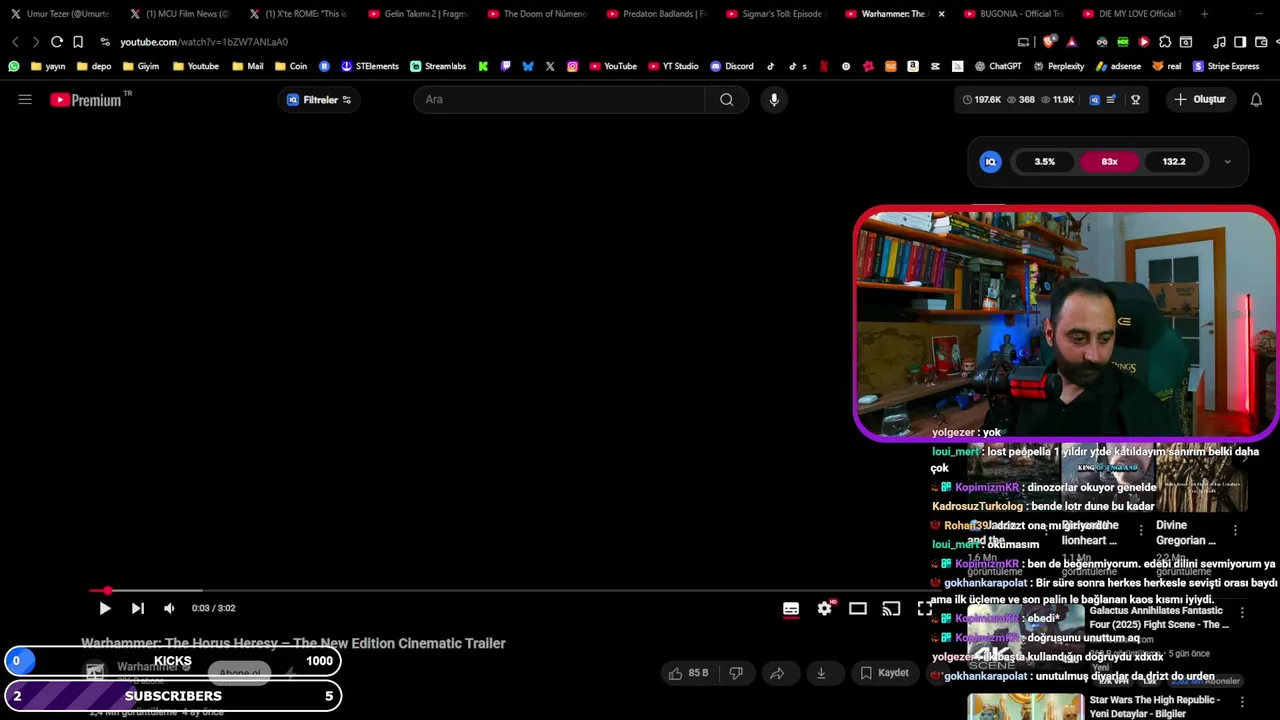Open site settings icon beside the URL

[105, 42]
